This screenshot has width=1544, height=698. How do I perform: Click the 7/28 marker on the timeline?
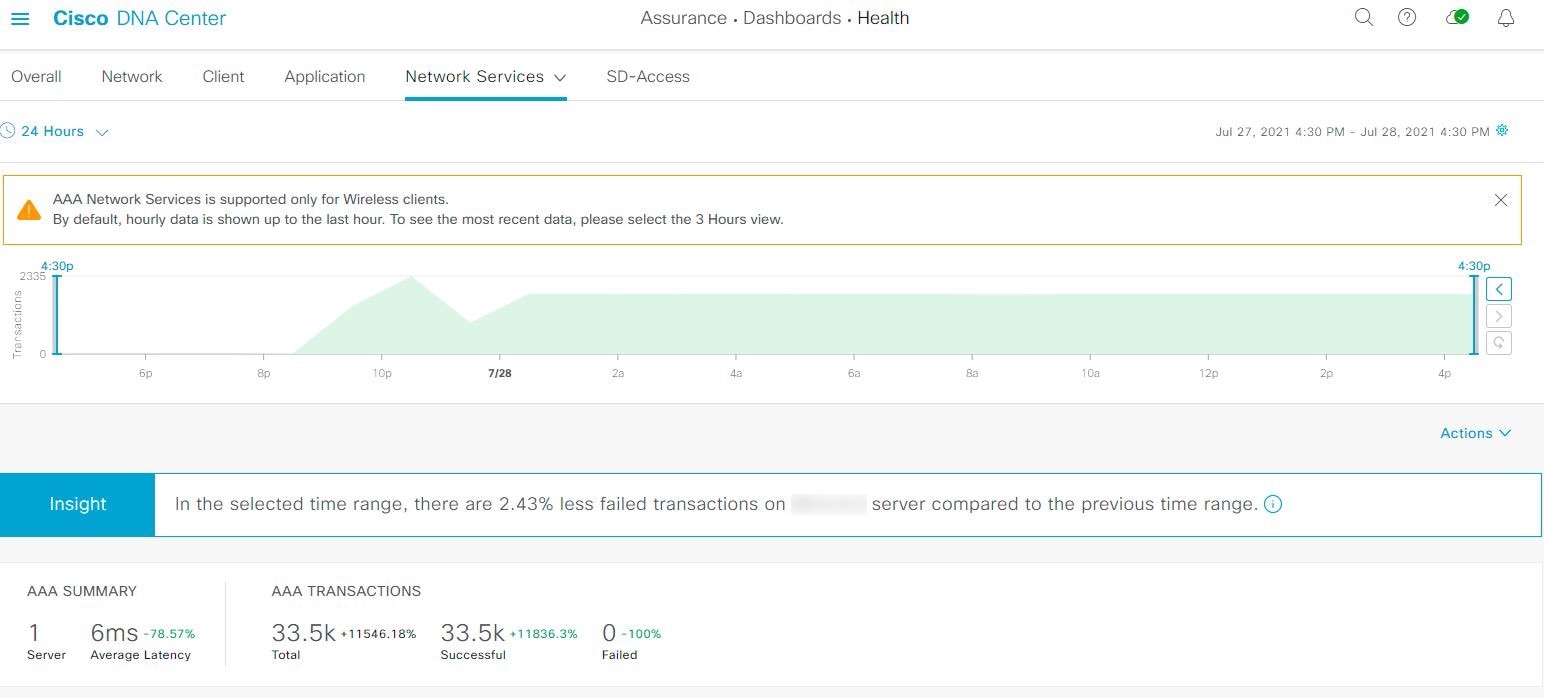pos(499,373)
